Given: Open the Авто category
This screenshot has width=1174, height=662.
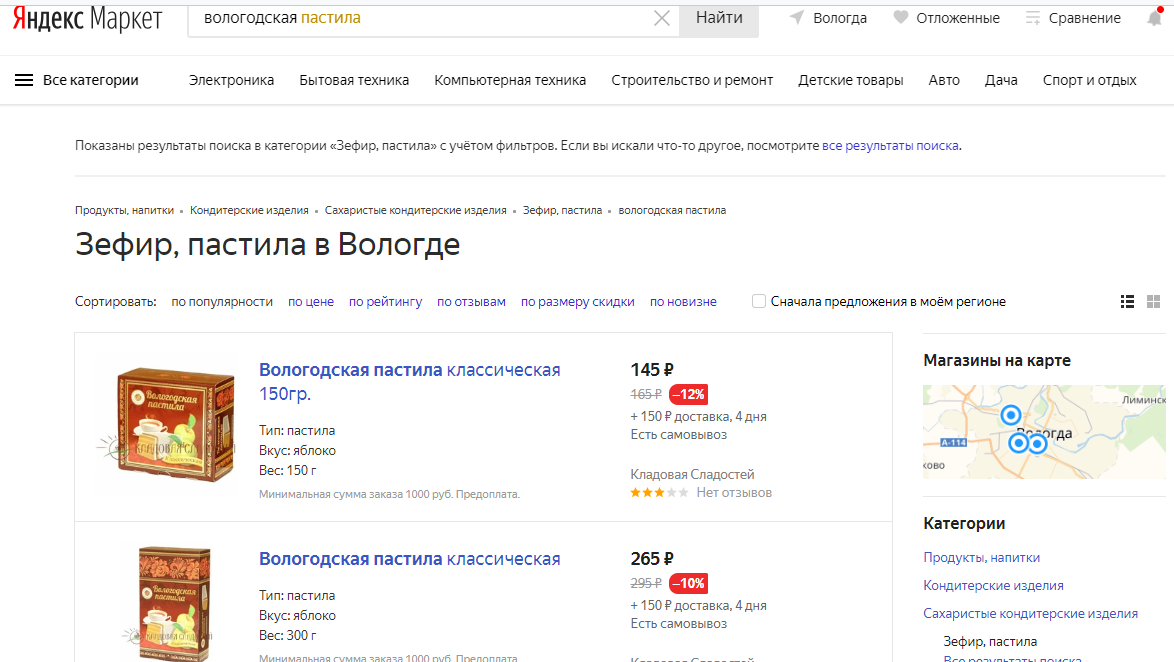Looking at the screenshot, I should click(x=944, y=80).
